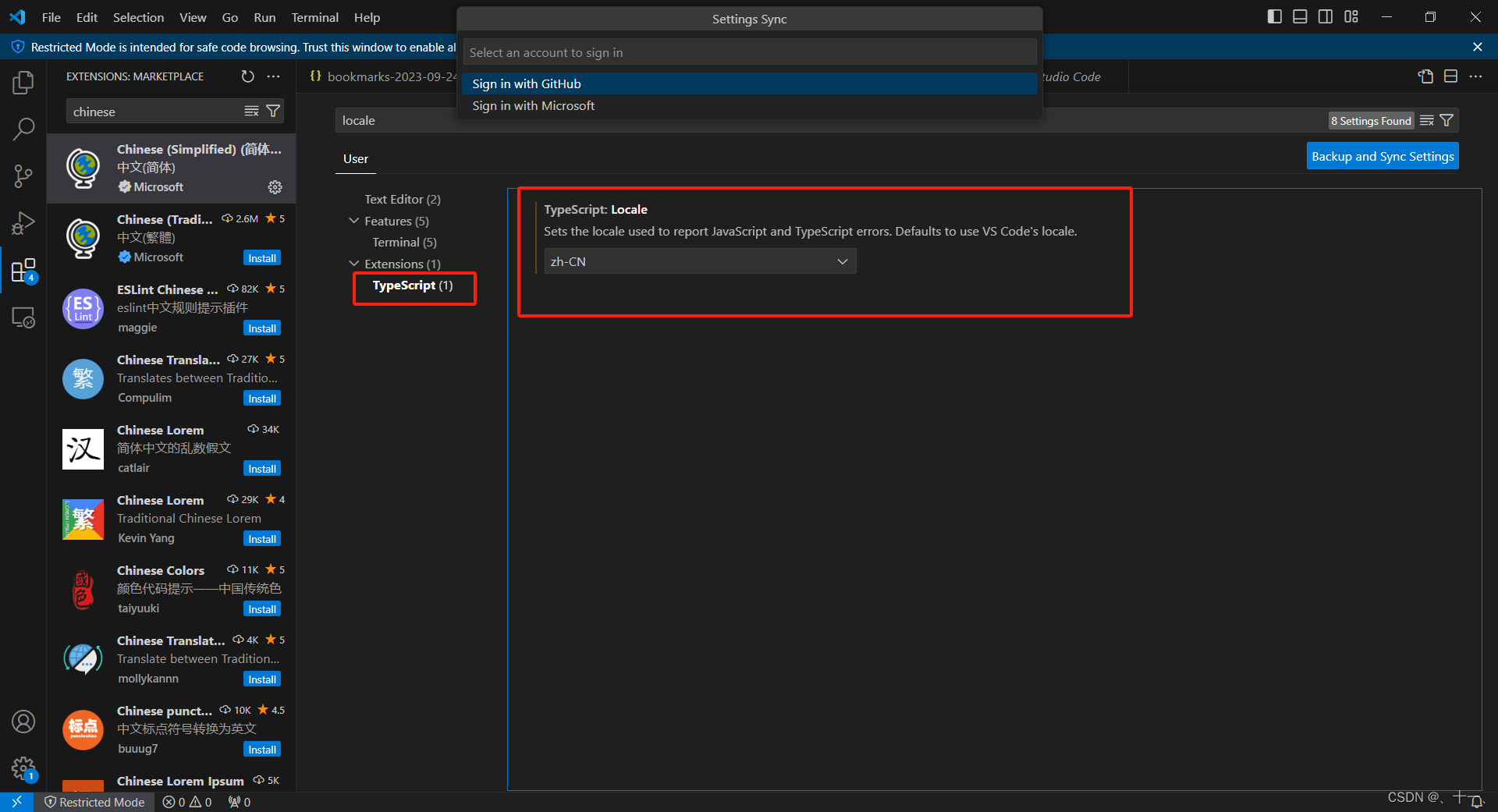Open remote window indicator in status bar
The image size is (1498, 812).
(x=16, y=802)
